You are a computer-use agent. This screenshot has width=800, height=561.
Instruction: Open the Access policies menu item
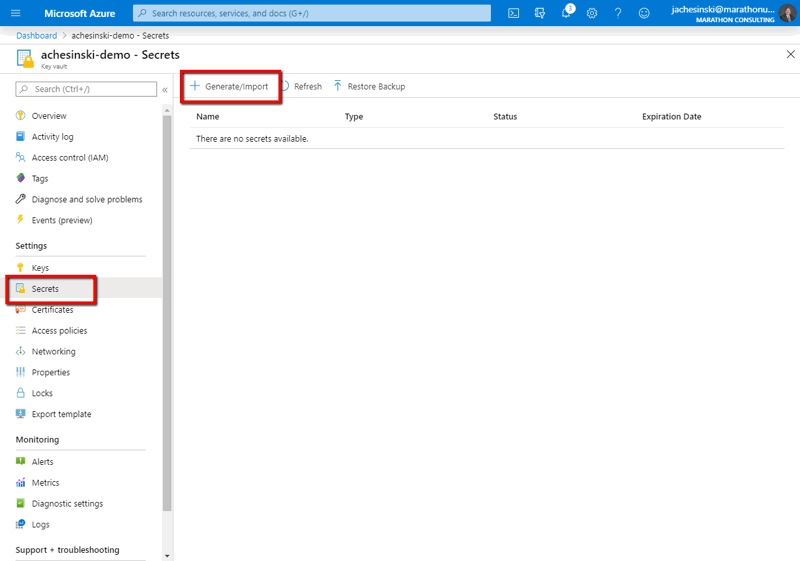coord(59,331)
